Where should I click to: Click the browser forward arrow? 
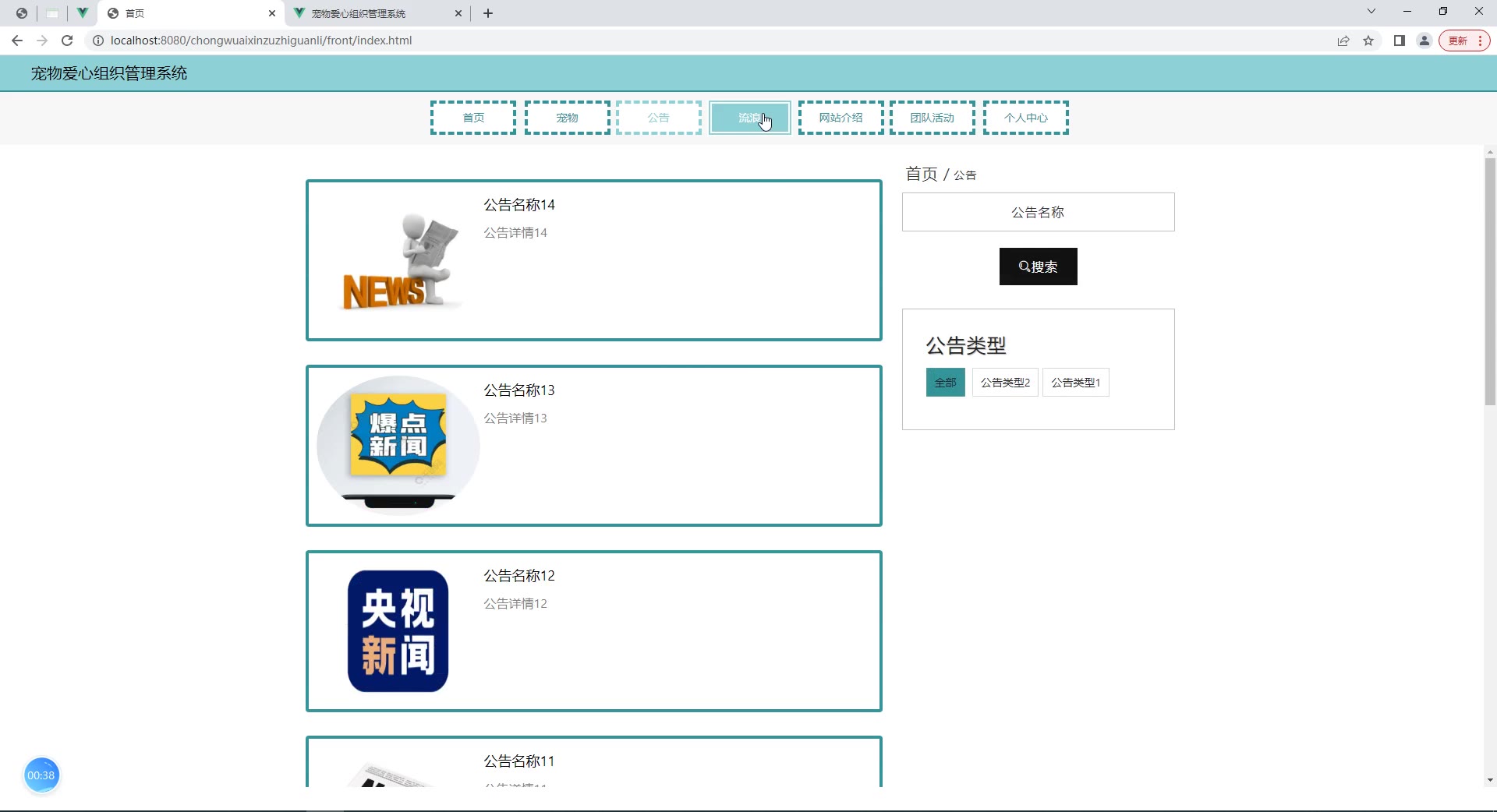pyautogui.click(x=42, y=41)
